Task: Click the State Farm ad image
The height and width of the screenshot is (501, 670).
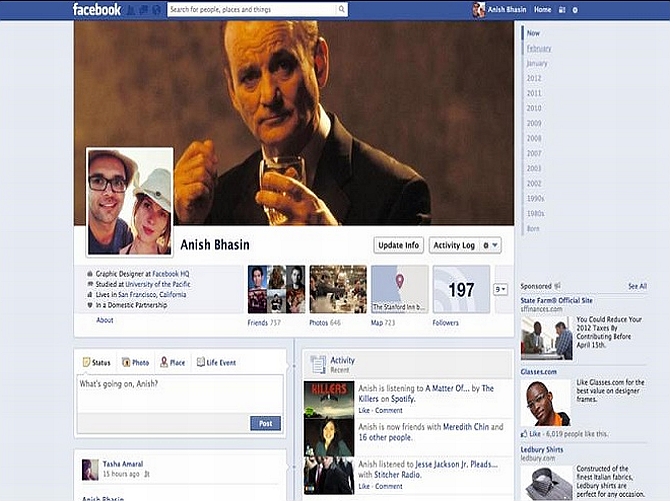Action: pyautogui.click(x=547, y=338)
